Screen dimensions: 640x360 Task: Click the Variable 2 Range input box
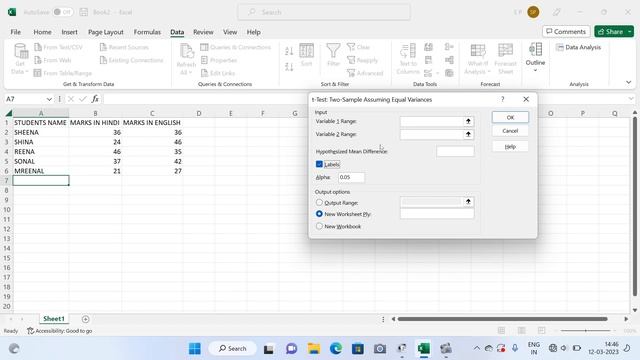pyautogui.click(x=431, y=134)
